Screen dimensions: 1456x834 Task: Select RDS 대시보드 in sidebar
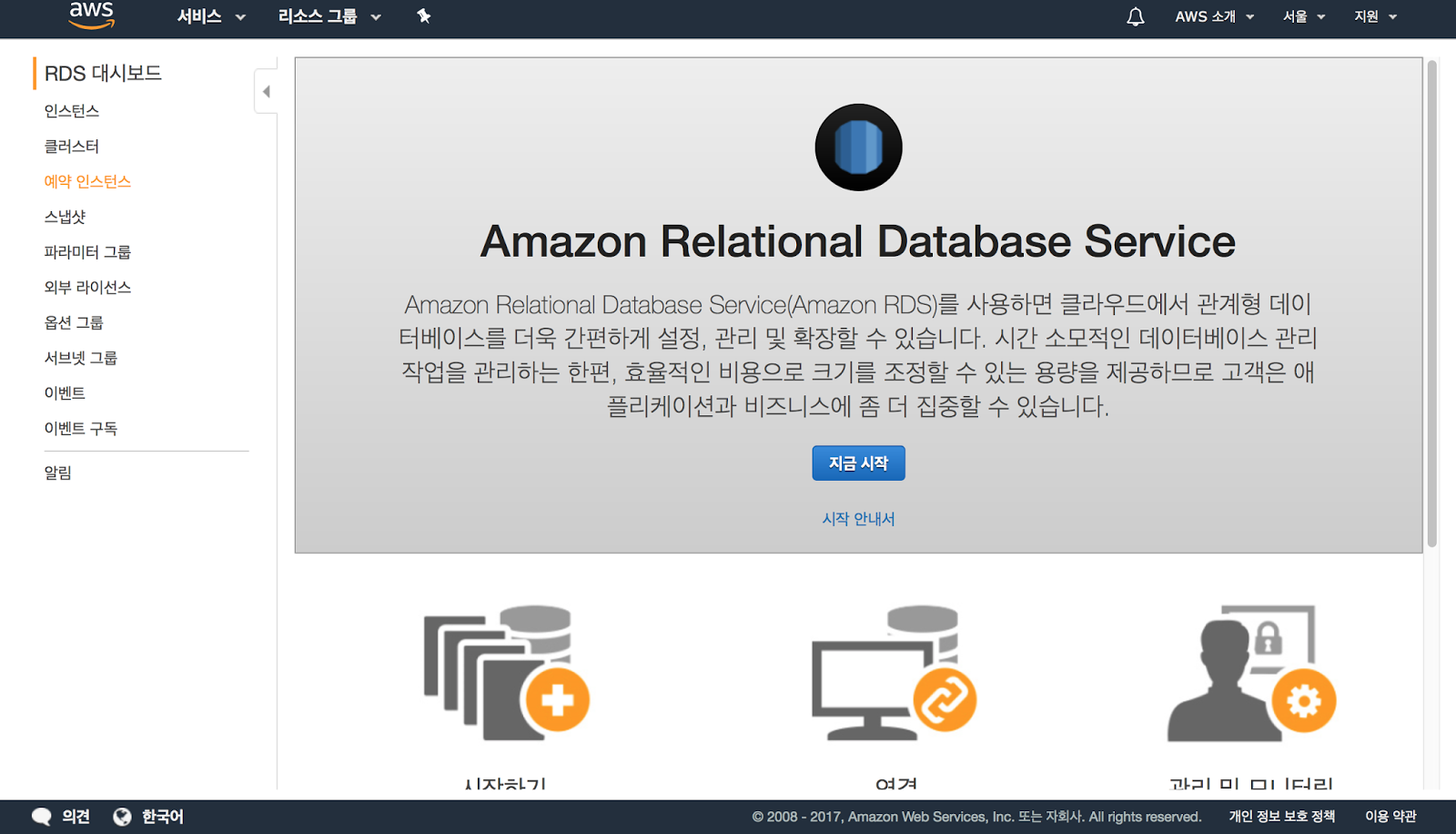[103, 73]
